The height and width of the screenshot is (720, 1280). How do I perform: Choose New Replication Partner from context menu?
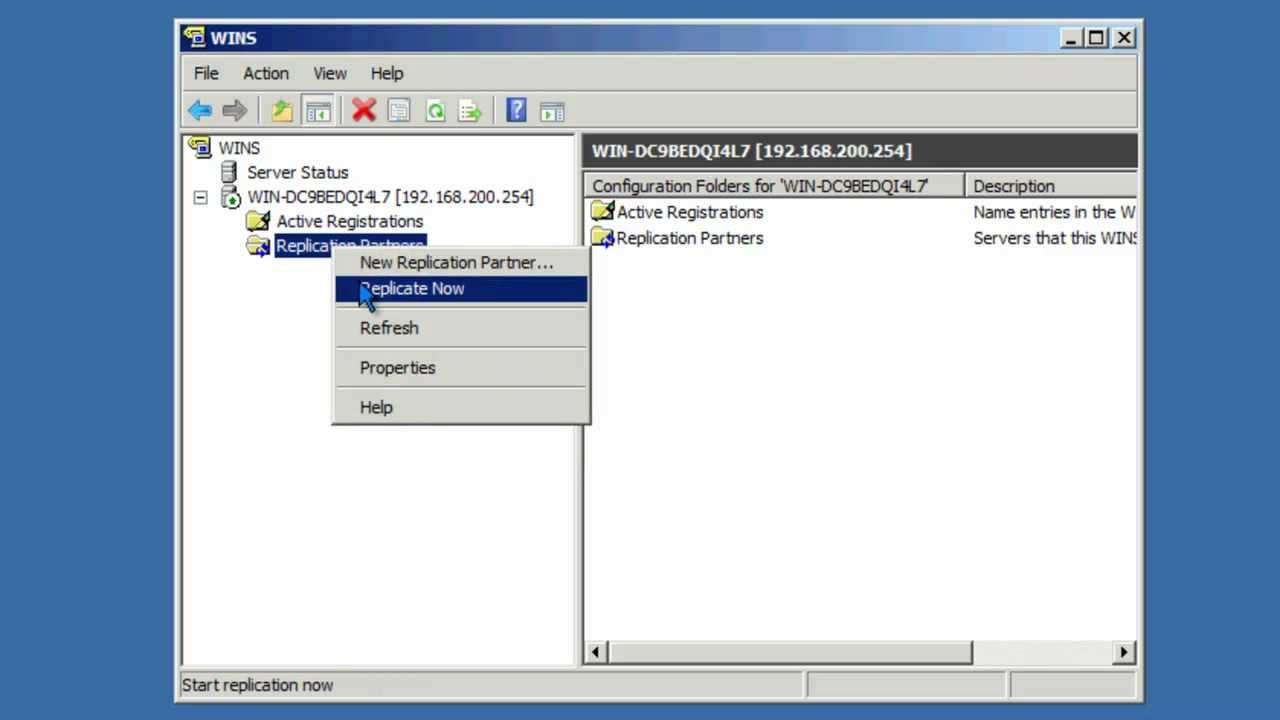pos(456,262)
